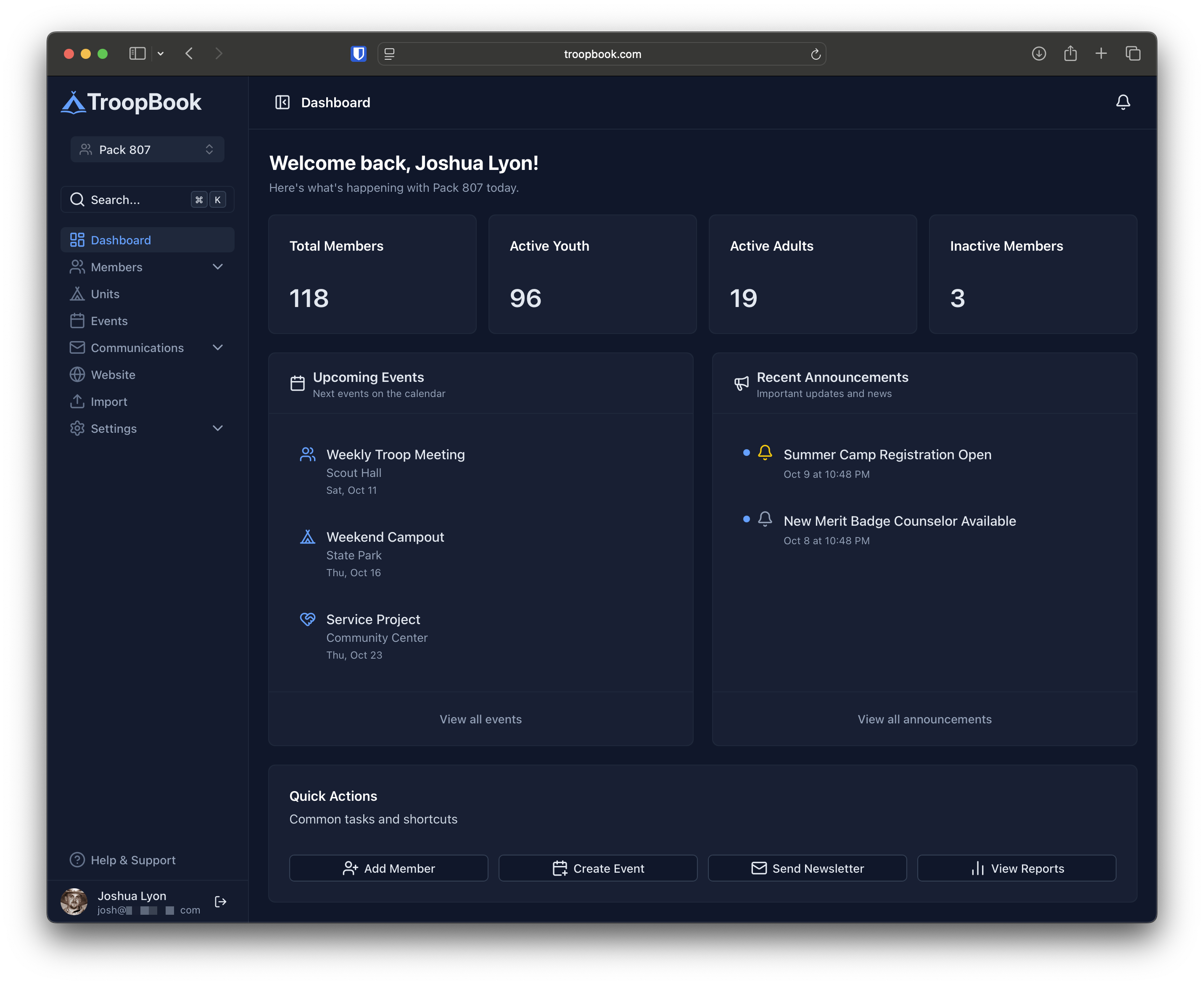1204x985 pixels.
Task: Click View all events link
Action: coord(481,719)
